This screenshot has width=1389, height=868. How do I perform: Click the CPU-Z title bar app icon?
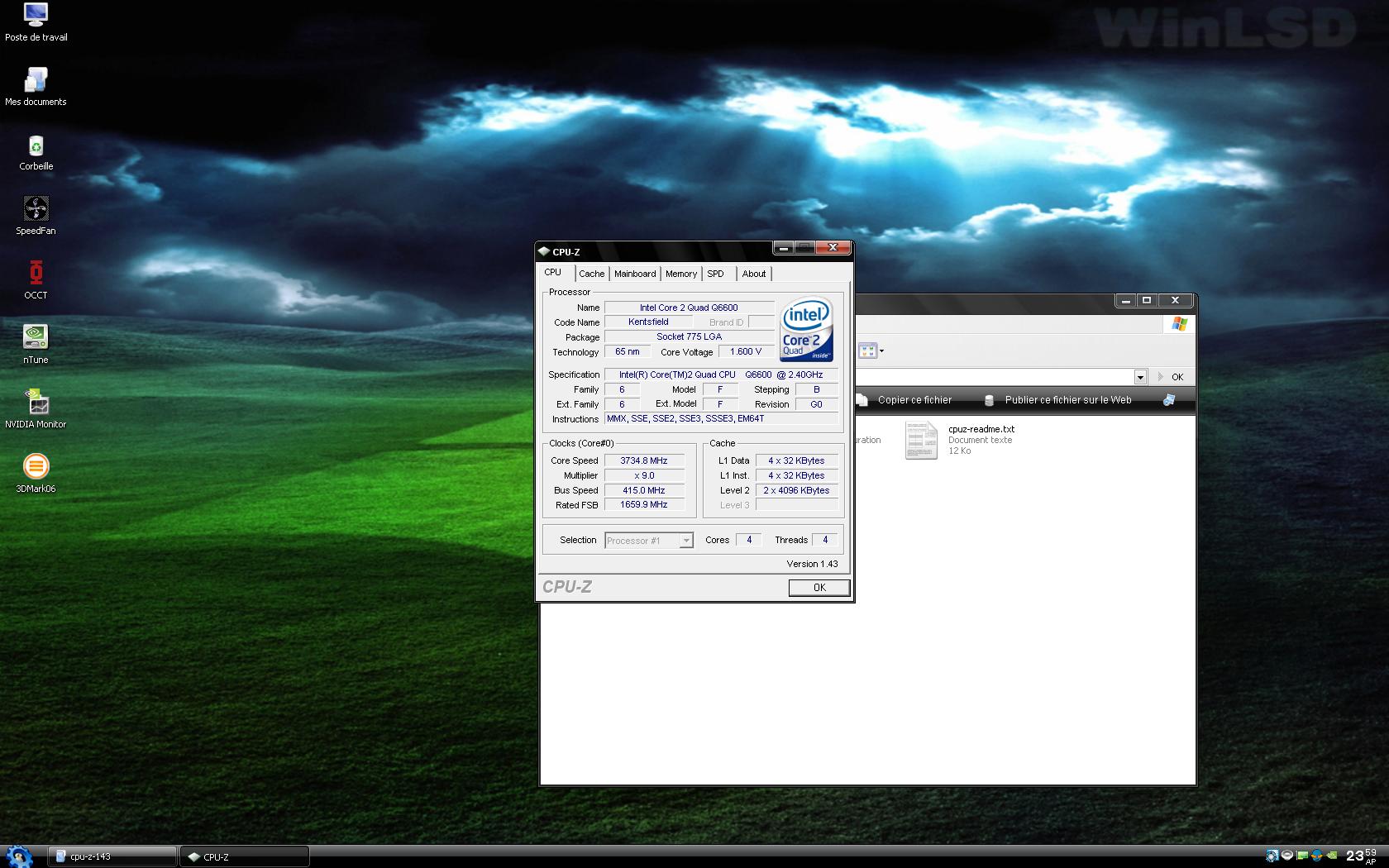point(543,251)
